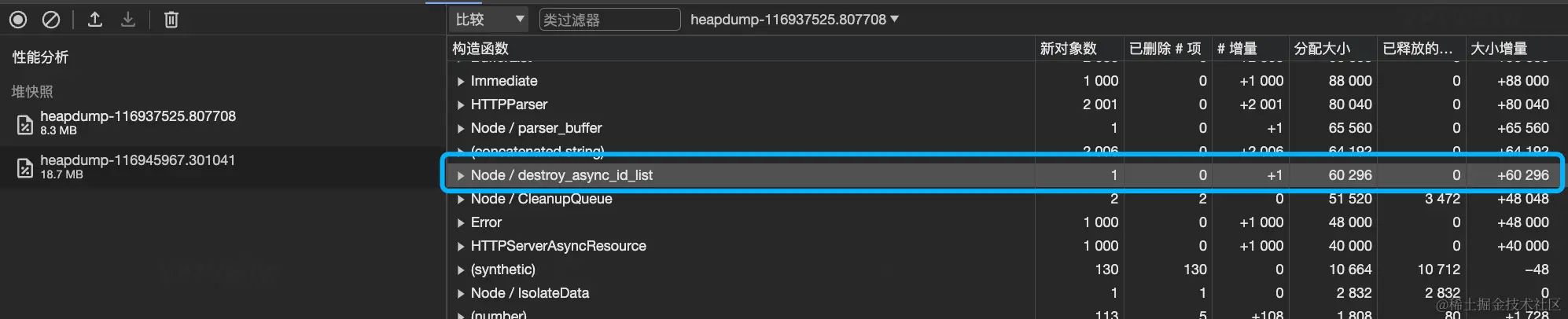Click the 构造函数 column header

pyautogui.click(x=480, y=49)
